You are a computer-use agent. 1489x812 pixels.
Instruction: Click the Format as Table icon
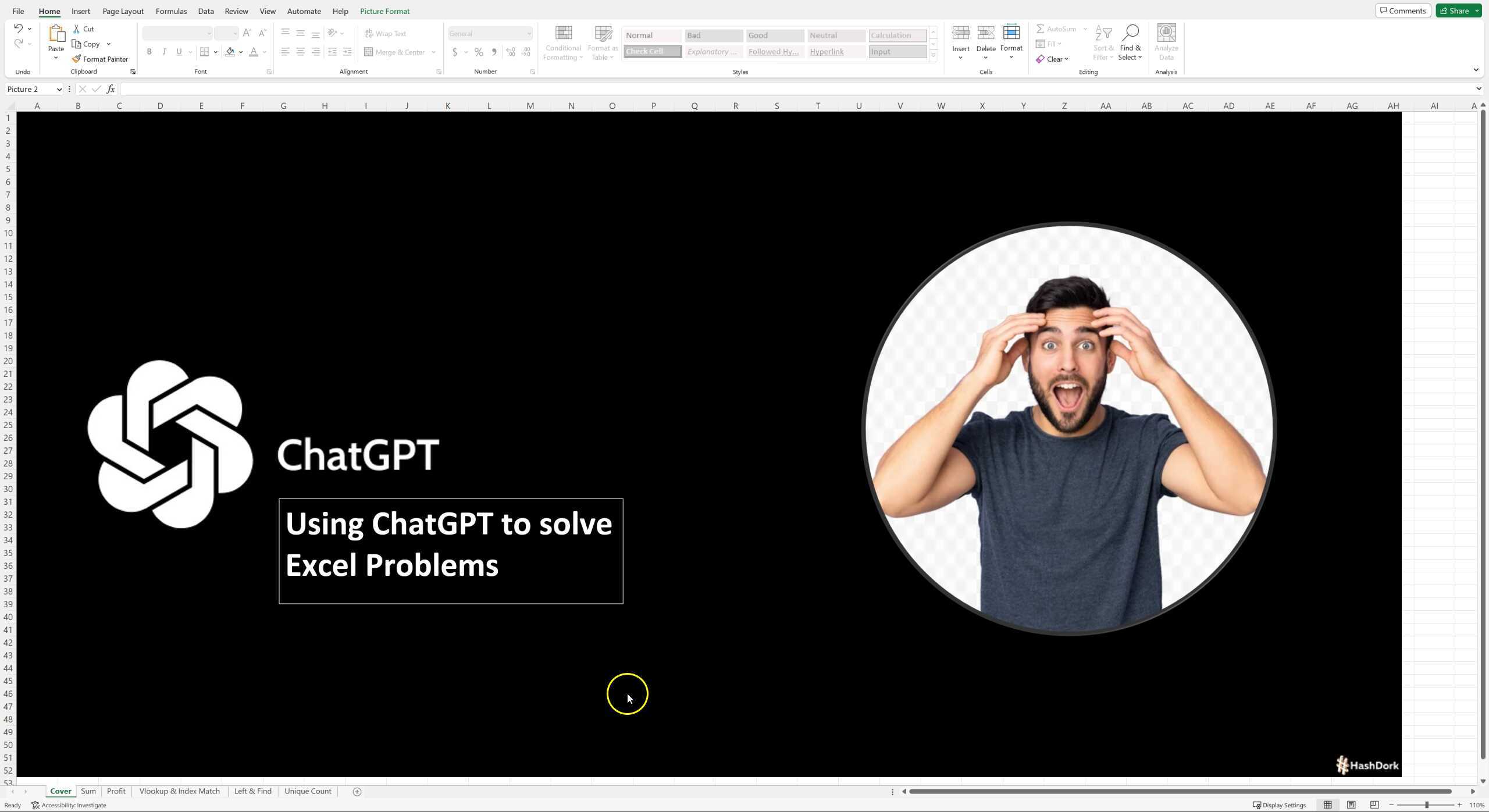point(602,33)
